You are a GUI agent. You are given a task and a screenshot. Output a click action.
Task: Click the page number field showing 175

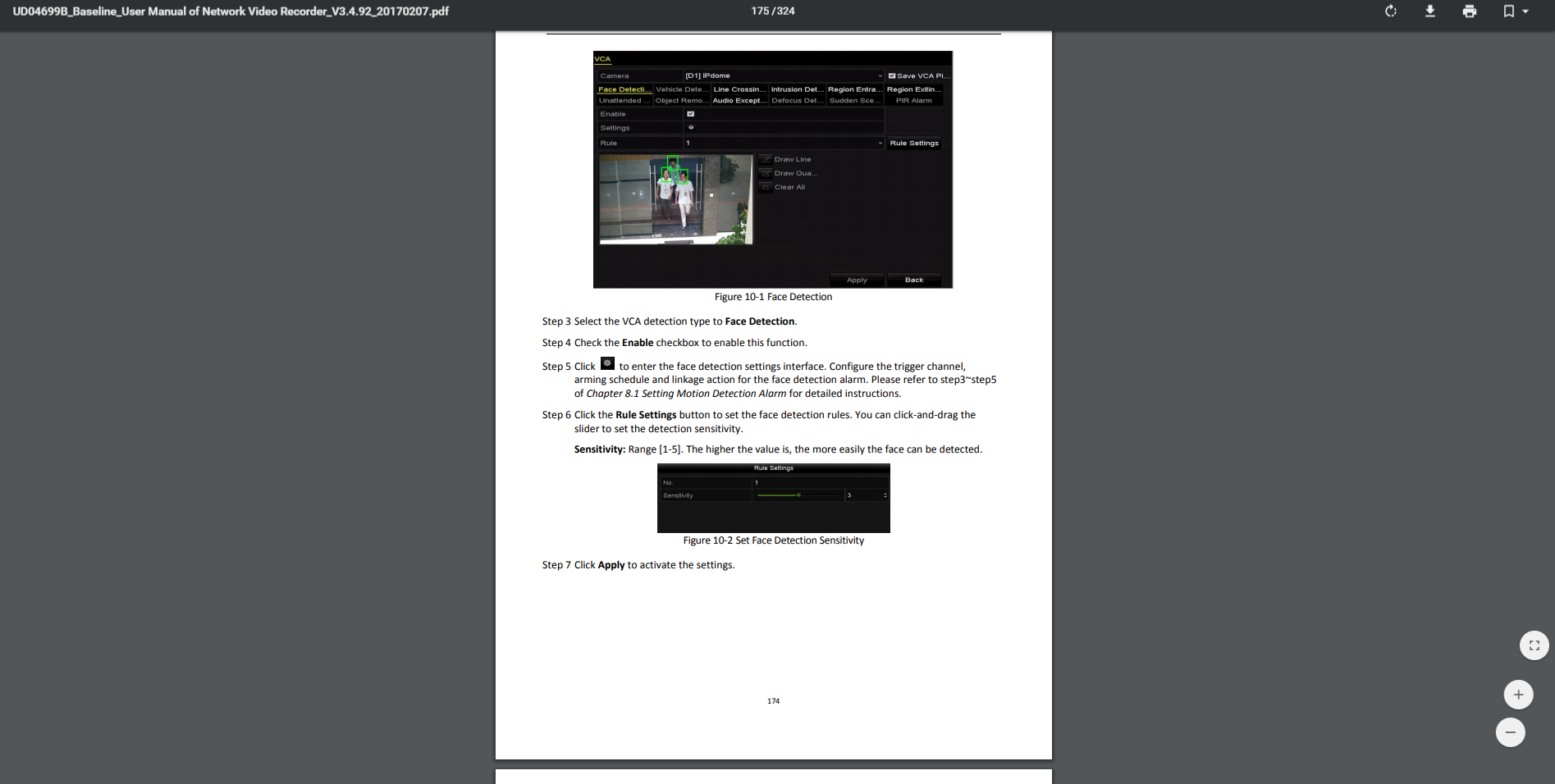click(760, 11)
